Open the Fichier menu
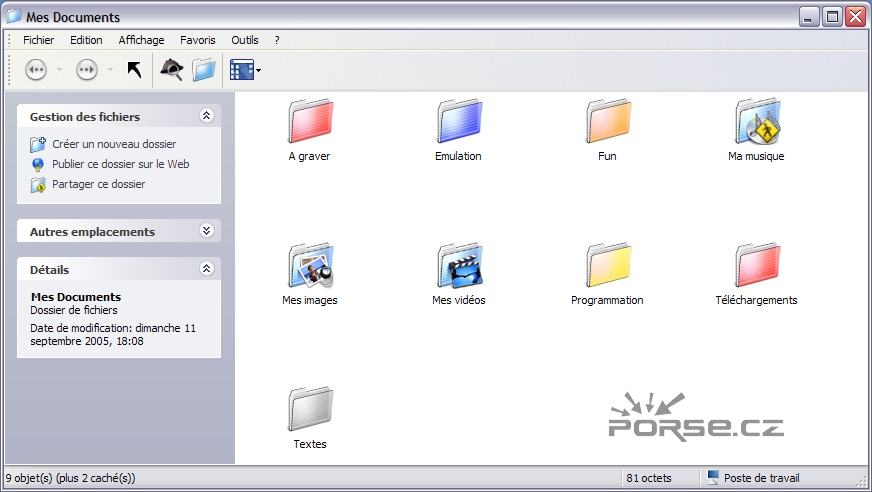This screenshot has height=492, width=872. click(x=39, y=40)
